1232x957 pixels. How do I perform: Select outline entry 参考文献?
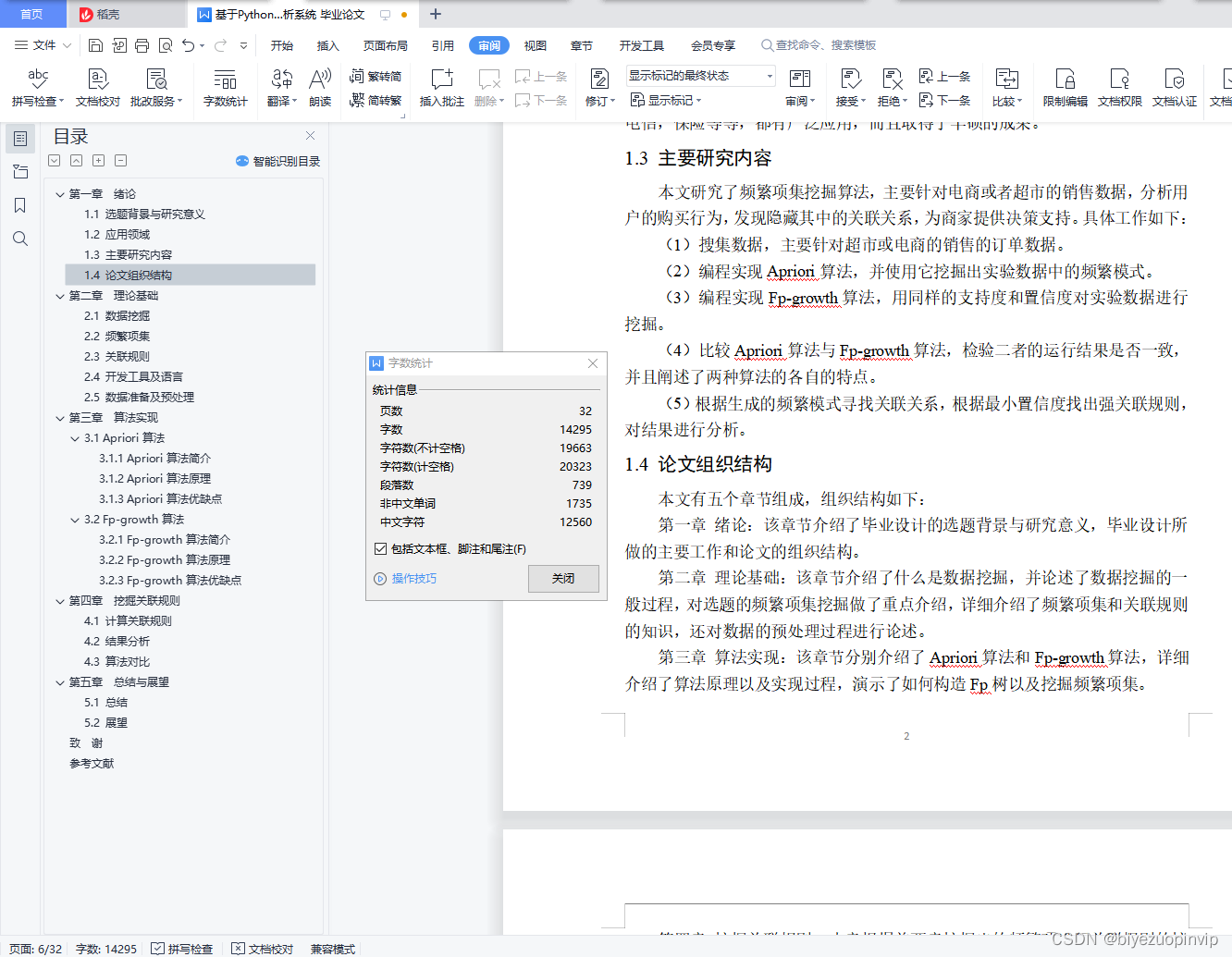[92, 764]
